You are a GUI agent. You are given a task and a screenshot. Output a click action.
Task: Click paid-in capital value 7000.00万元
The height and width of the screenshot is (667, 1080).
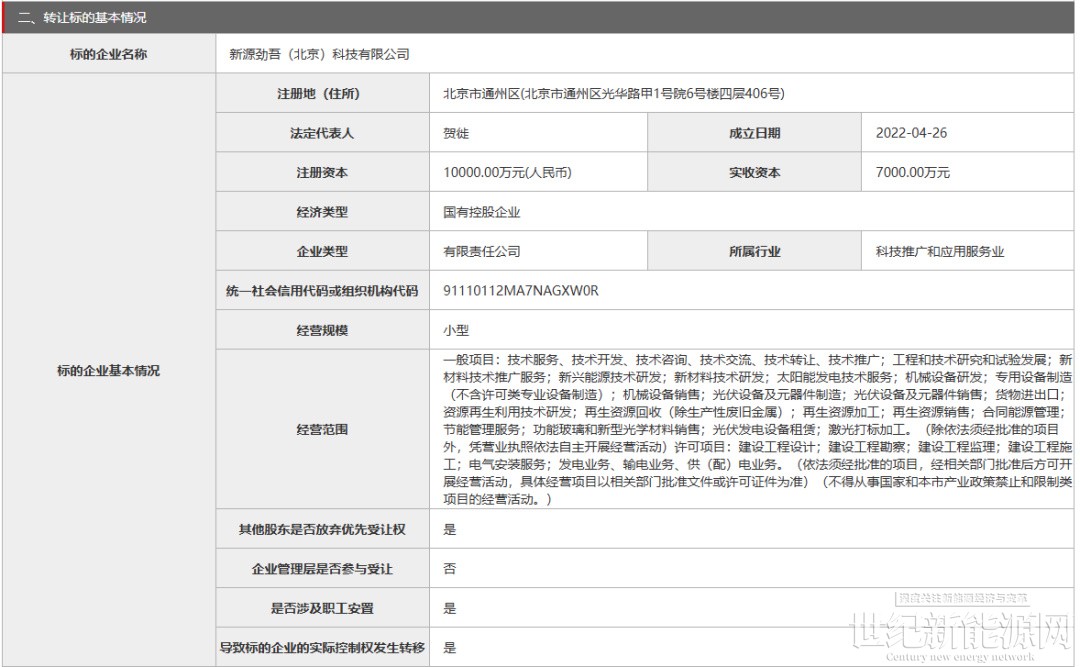912,173
